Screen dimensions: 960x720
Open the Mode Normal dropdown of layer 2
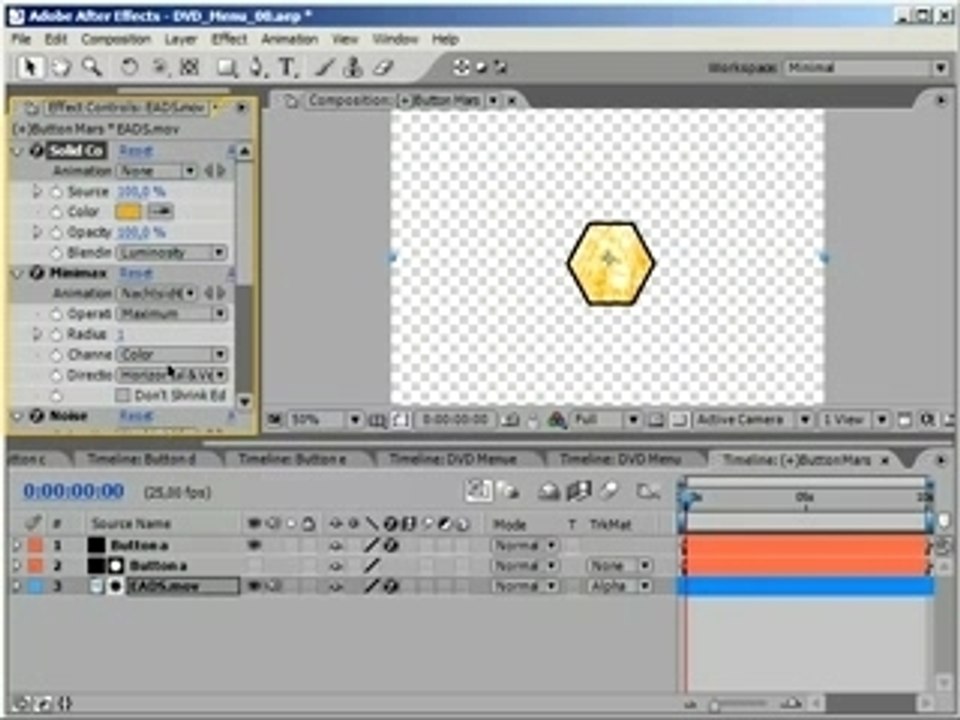point(525,566)
